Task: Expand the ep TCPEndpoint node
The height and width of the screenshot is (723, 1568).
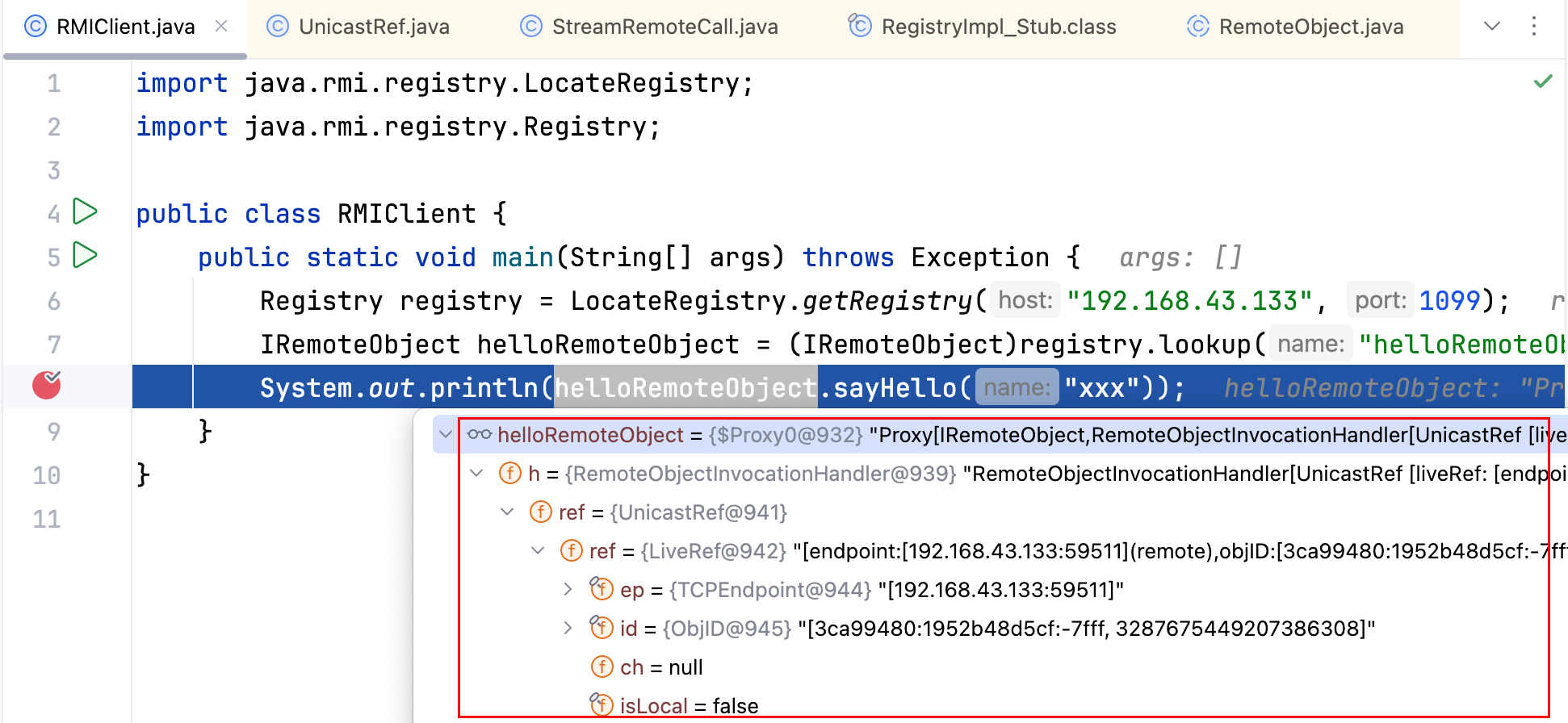Action: tap(568, 590)
